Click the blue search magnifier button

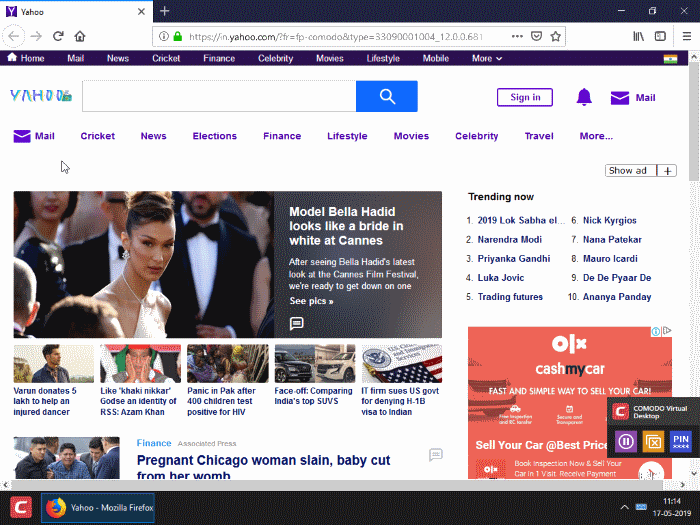[387, 96]
